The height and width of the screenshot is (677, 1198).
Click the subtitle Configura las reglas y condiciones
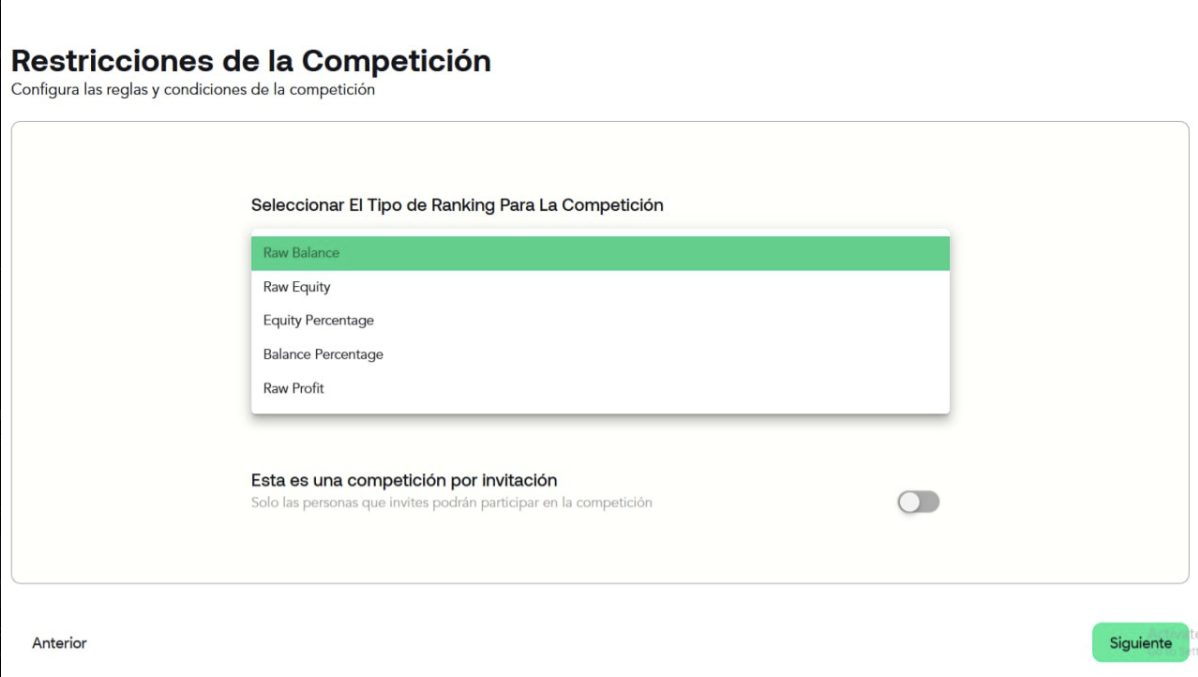tap(193, 90)
